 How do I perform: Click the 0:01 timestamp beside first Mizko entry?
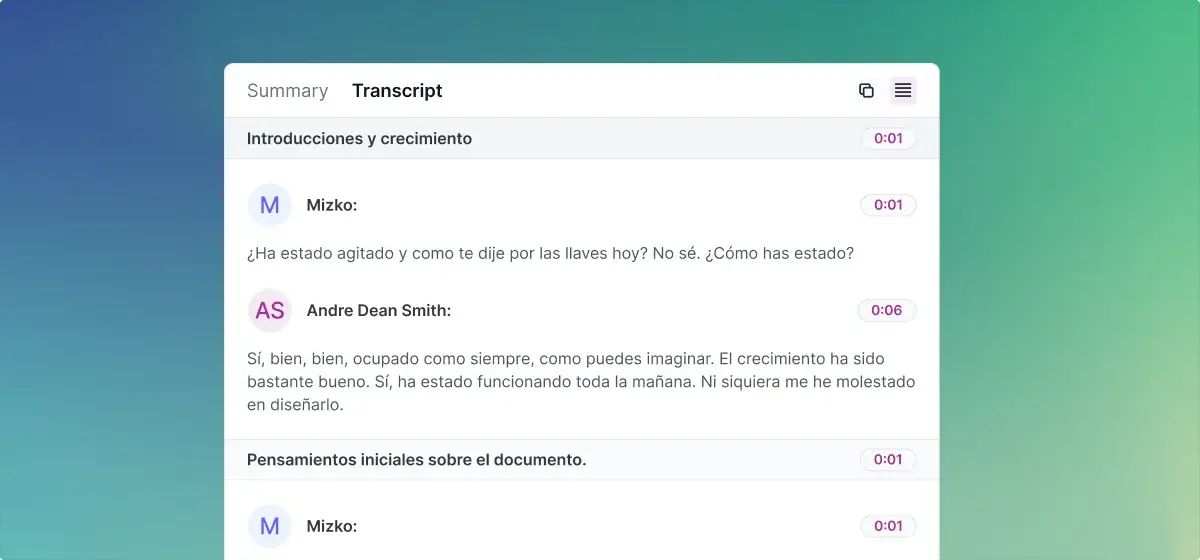[x=888, y=205]
